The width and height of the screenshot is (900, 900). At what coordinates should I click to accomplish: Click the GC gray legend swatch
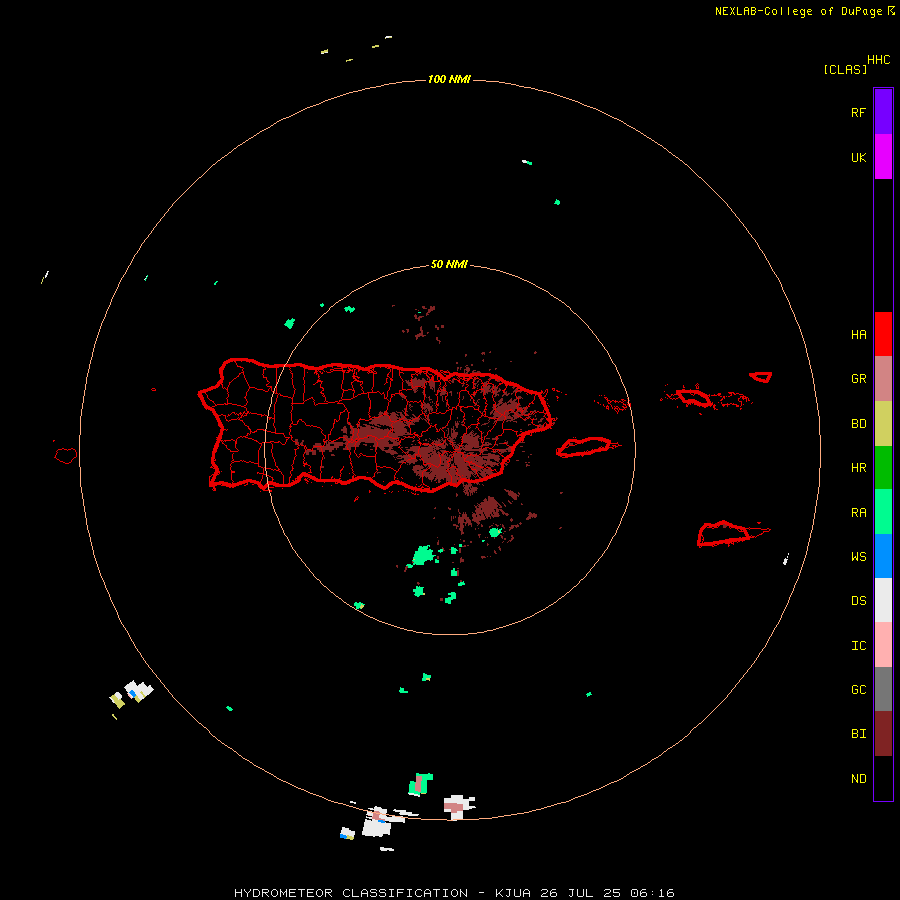[x=883, y=689]
